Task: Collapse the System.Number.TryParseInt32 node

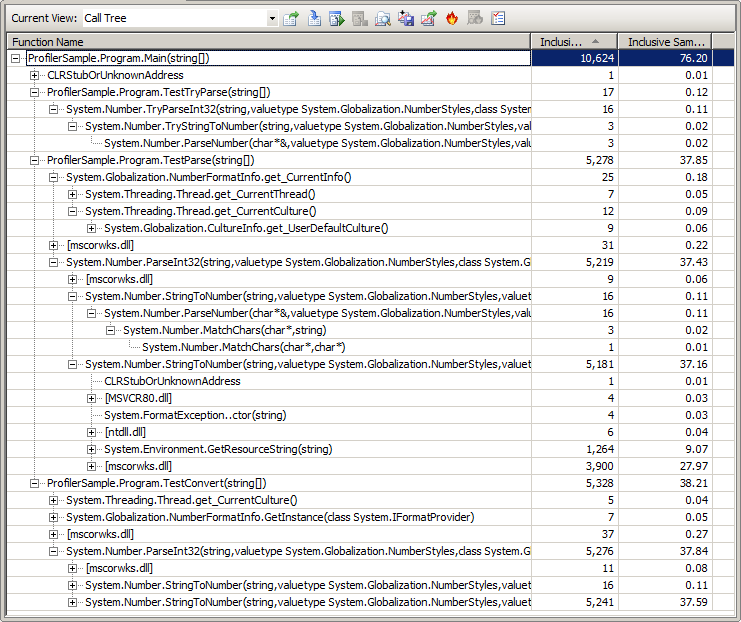Action: 53,110
